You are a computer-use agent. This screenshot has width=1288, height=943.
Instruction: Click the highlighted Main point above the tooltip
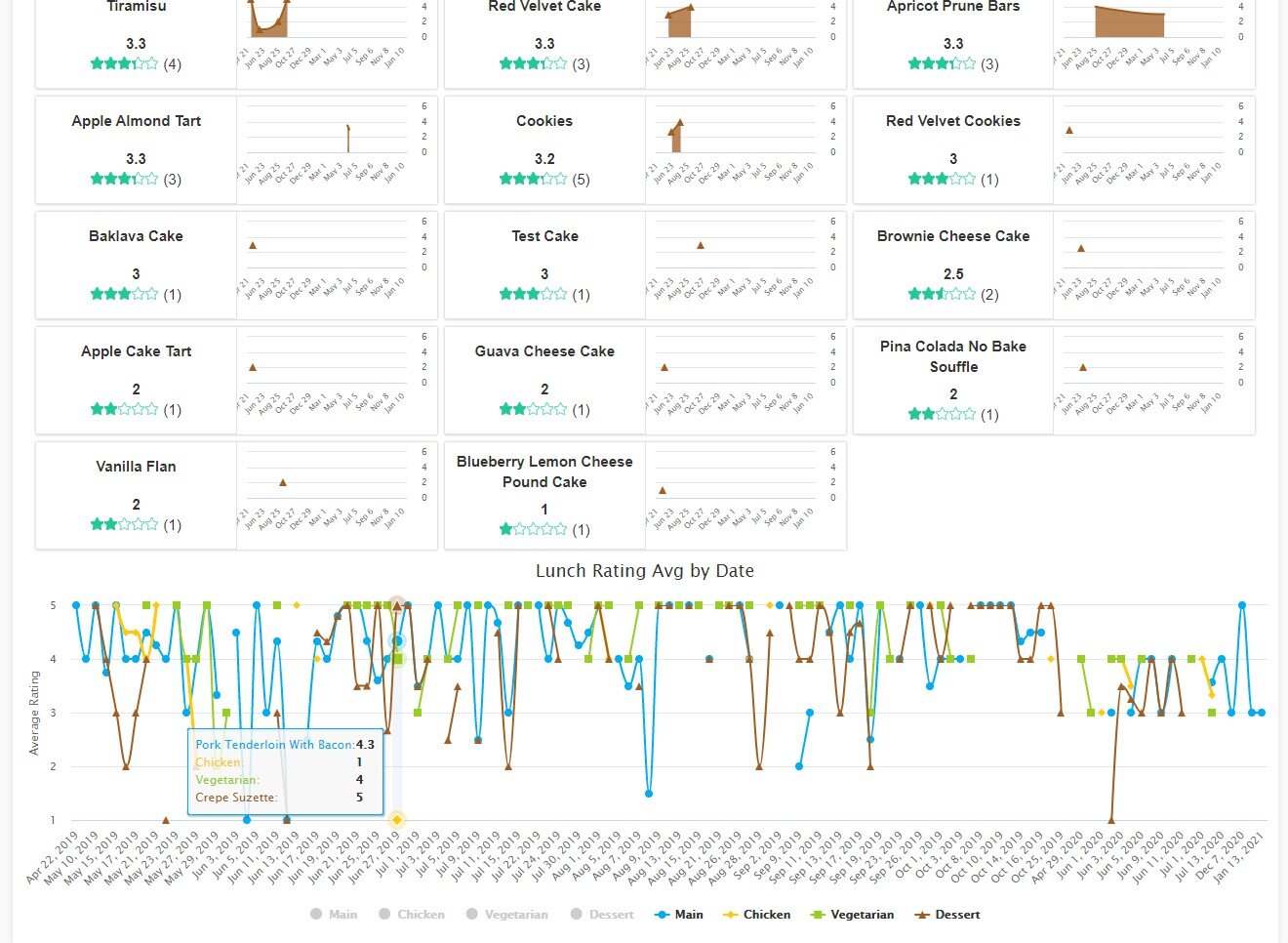(x=397, y=641)
